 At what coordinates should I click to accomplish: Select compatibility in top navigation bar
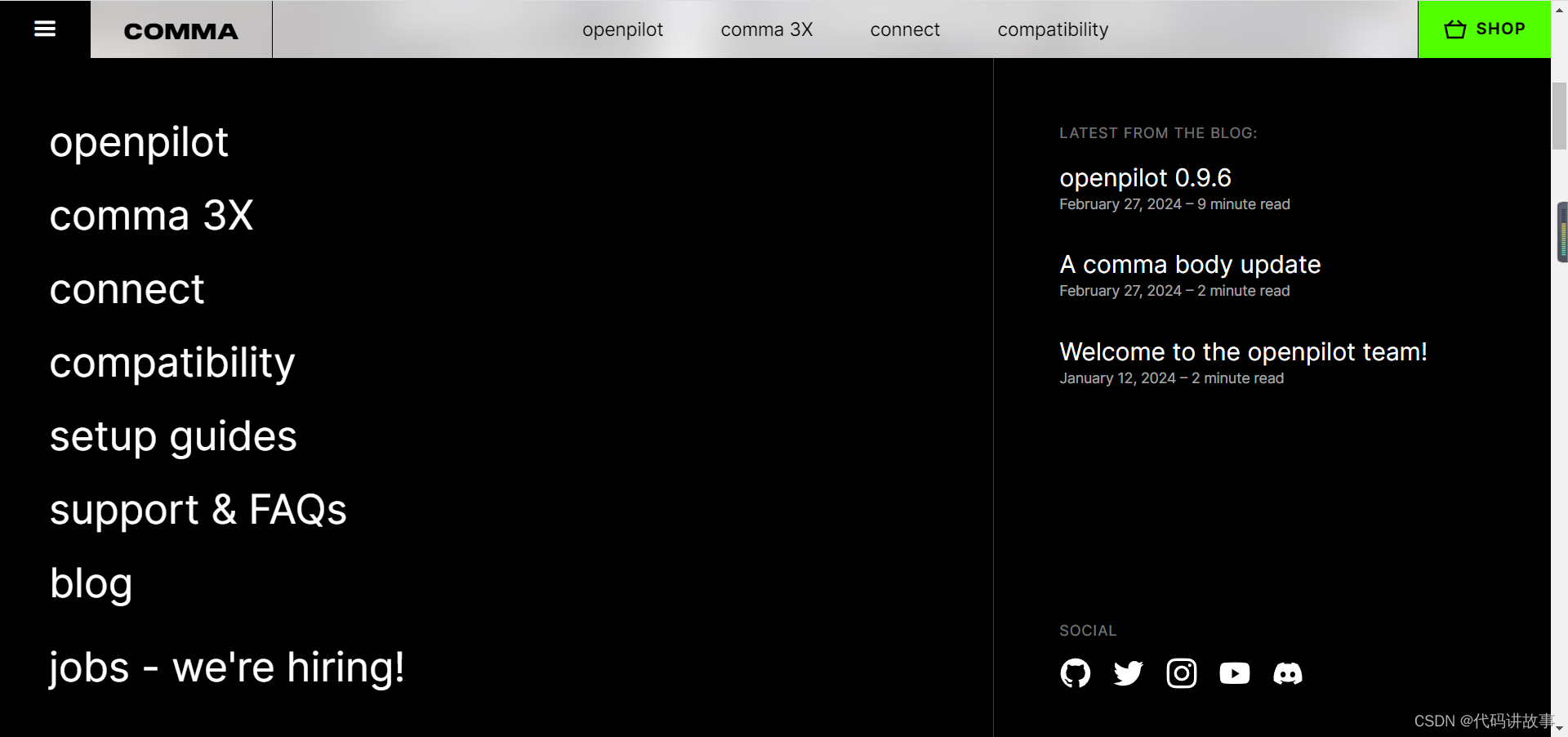1053,29
